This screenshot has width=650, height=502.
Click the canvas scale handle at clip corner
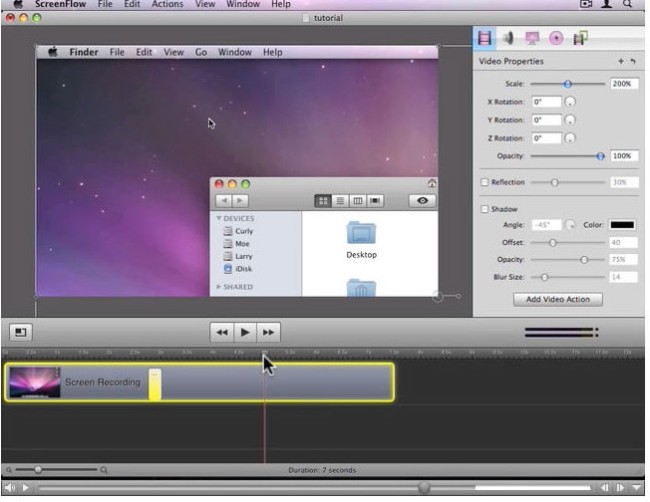tap(438, 296)
